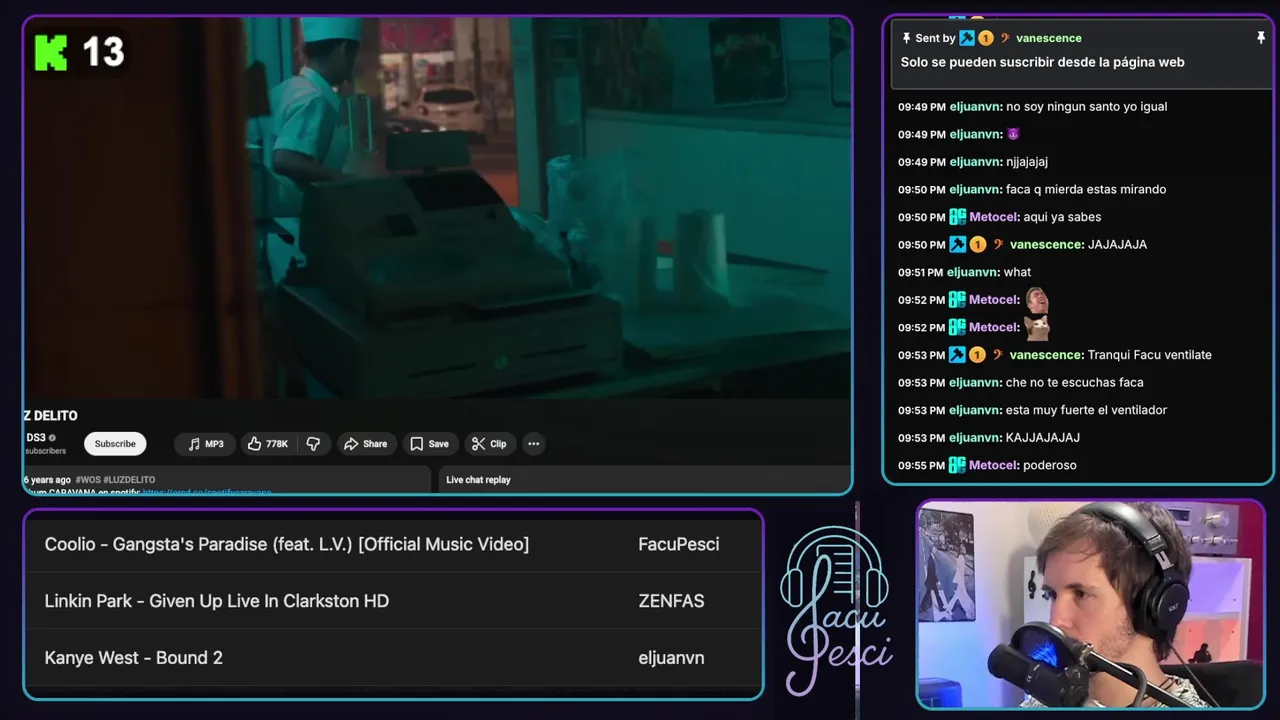Share the YouTube video
Screen dimensions: 1280x720
click(365, 444)
